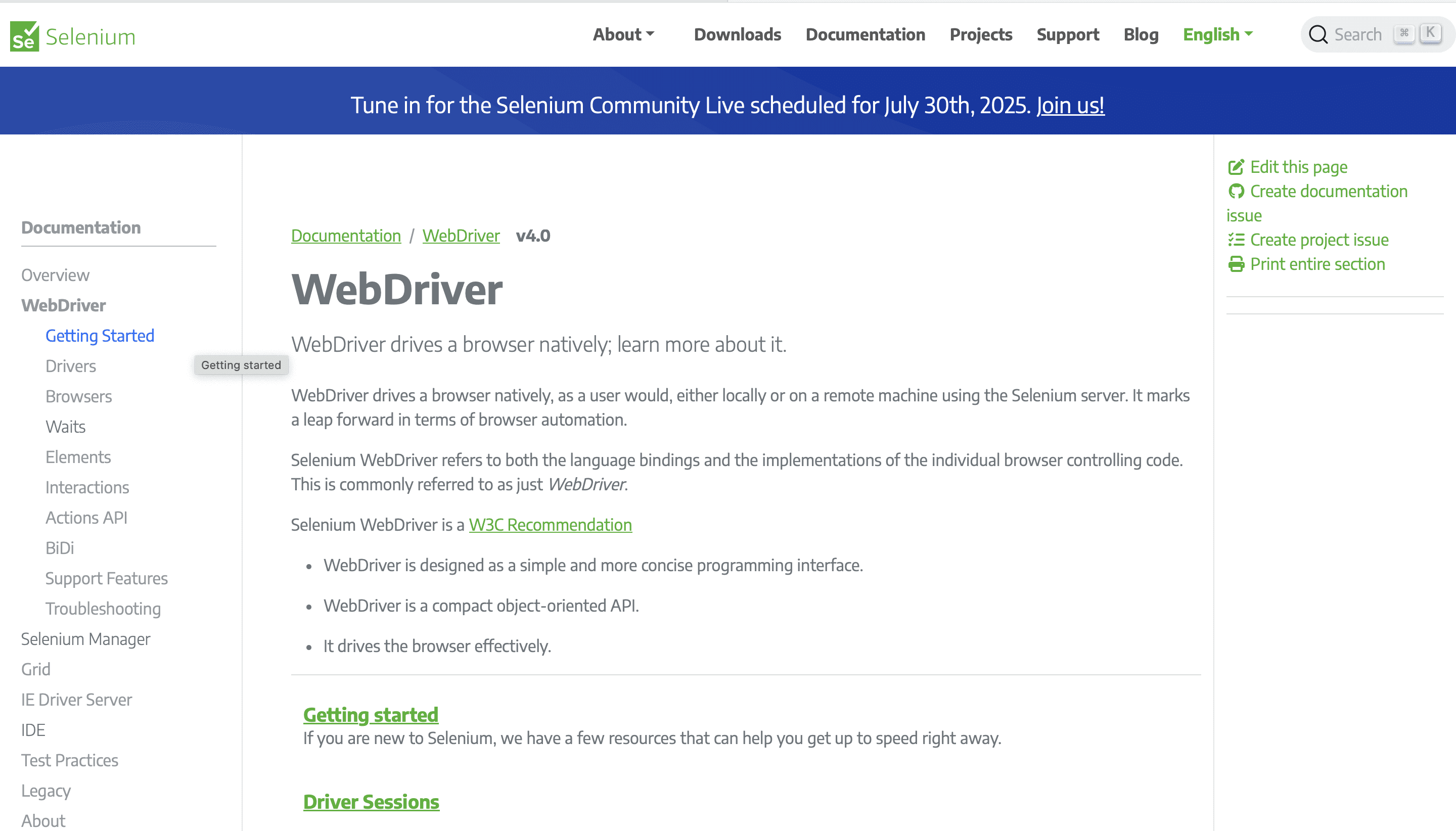This screenshot has height=831, width=1456.
Task: Click the printer icon for Print entire section
Action: point(1236,264)
